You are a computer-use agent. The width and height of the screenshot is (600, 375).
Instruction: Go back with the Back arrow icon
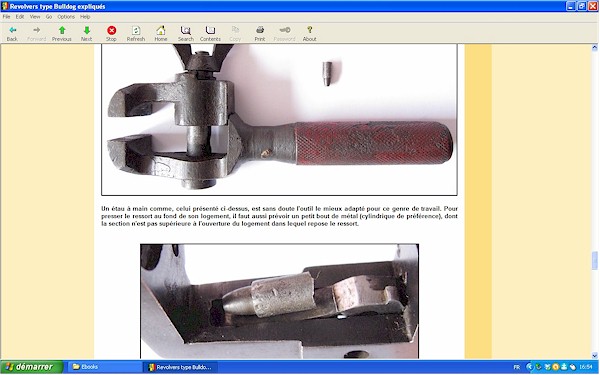(12, 33)
